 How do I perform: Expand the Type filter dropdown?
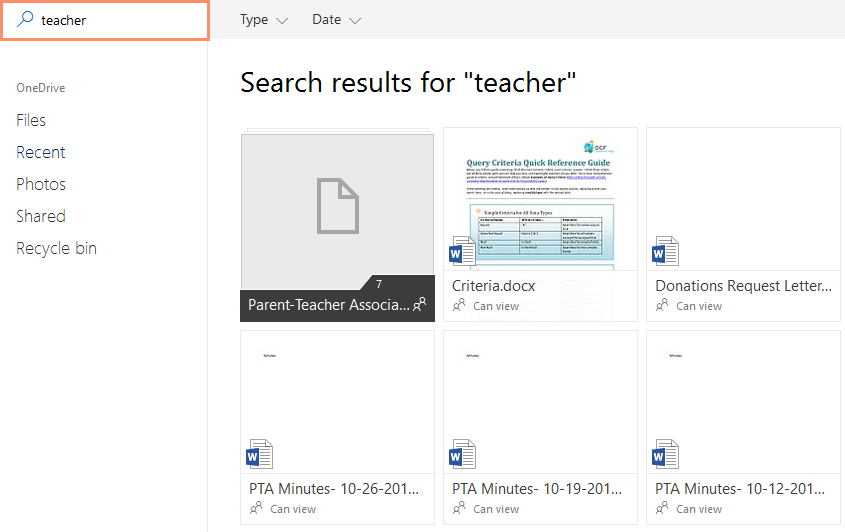tap(264, 20)
